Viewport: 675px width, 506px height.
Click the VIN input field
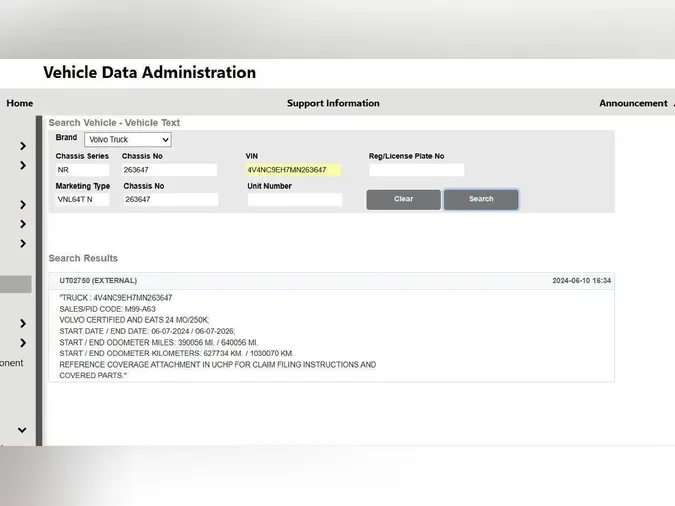point(293,170)
